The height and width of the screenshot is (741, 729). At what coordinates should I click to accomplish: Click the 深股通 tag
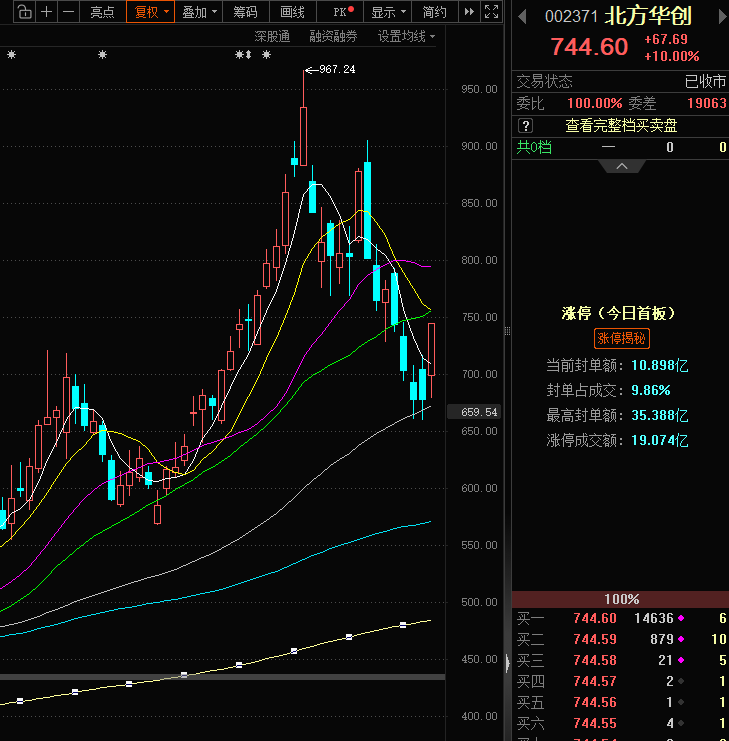pos(272,36)
